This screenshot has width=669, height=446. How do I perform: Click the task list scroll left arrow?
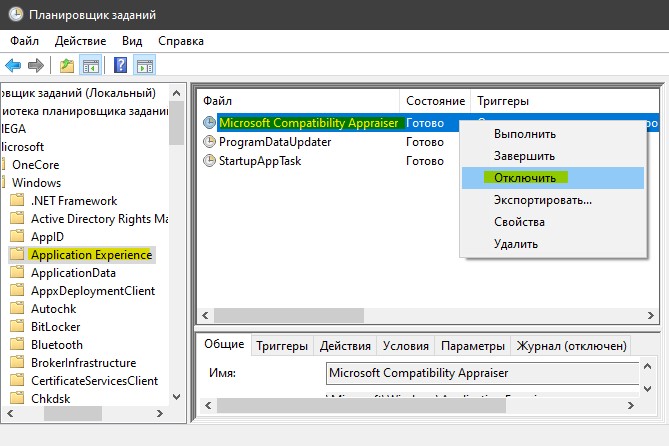tap(205, 315)
